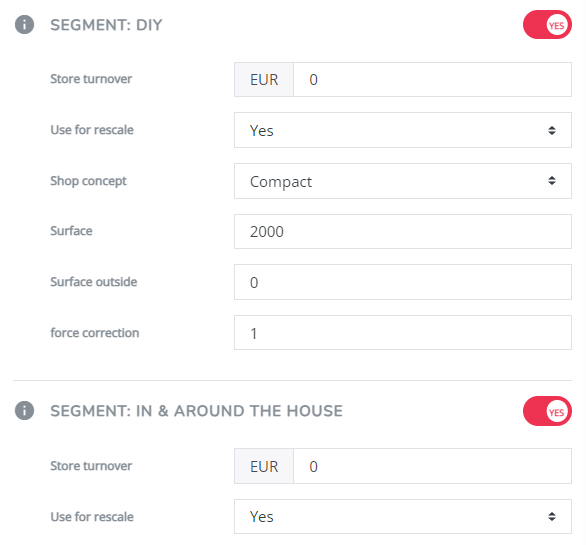
Task: Expand Use for rescale in House segment
Action: (x=403, y=517)
